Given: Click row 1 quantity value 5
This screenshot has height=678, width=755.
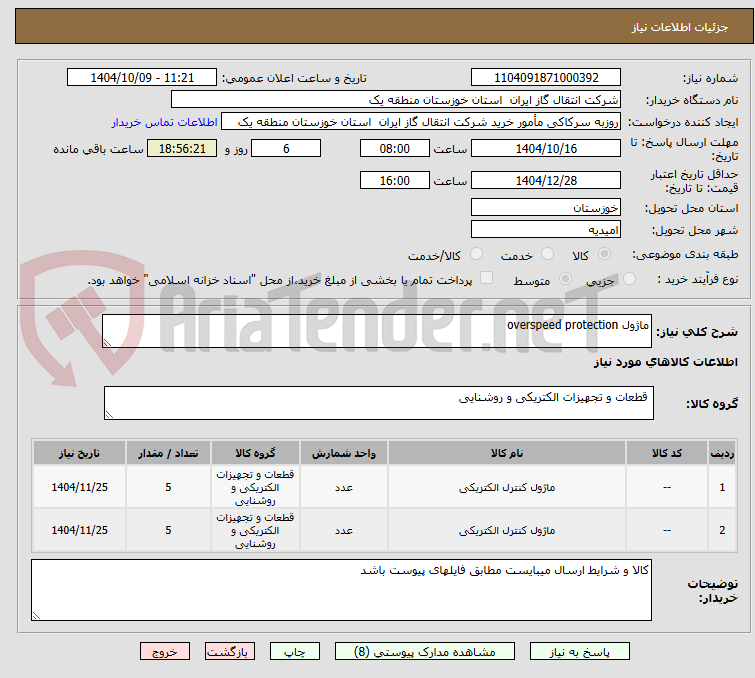Looking at the screenshot, I should click(x=168, y=487).
